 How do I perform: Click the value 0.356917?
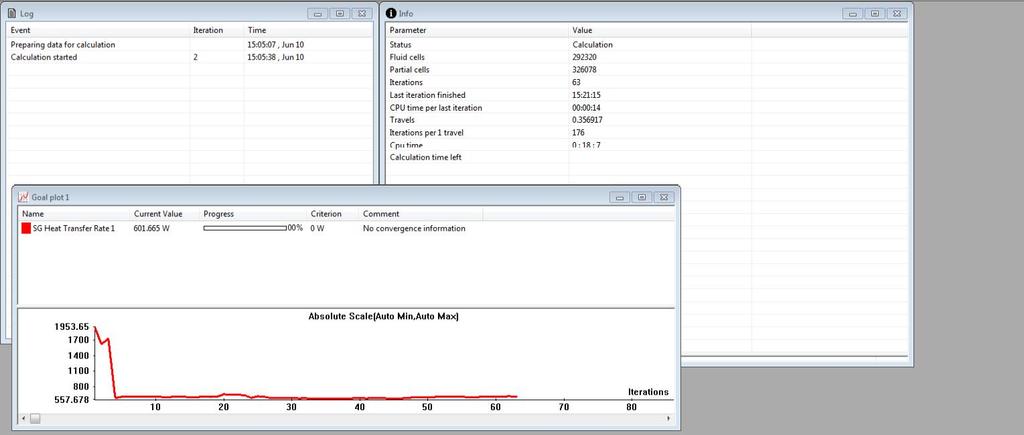[x=588, y=120]
